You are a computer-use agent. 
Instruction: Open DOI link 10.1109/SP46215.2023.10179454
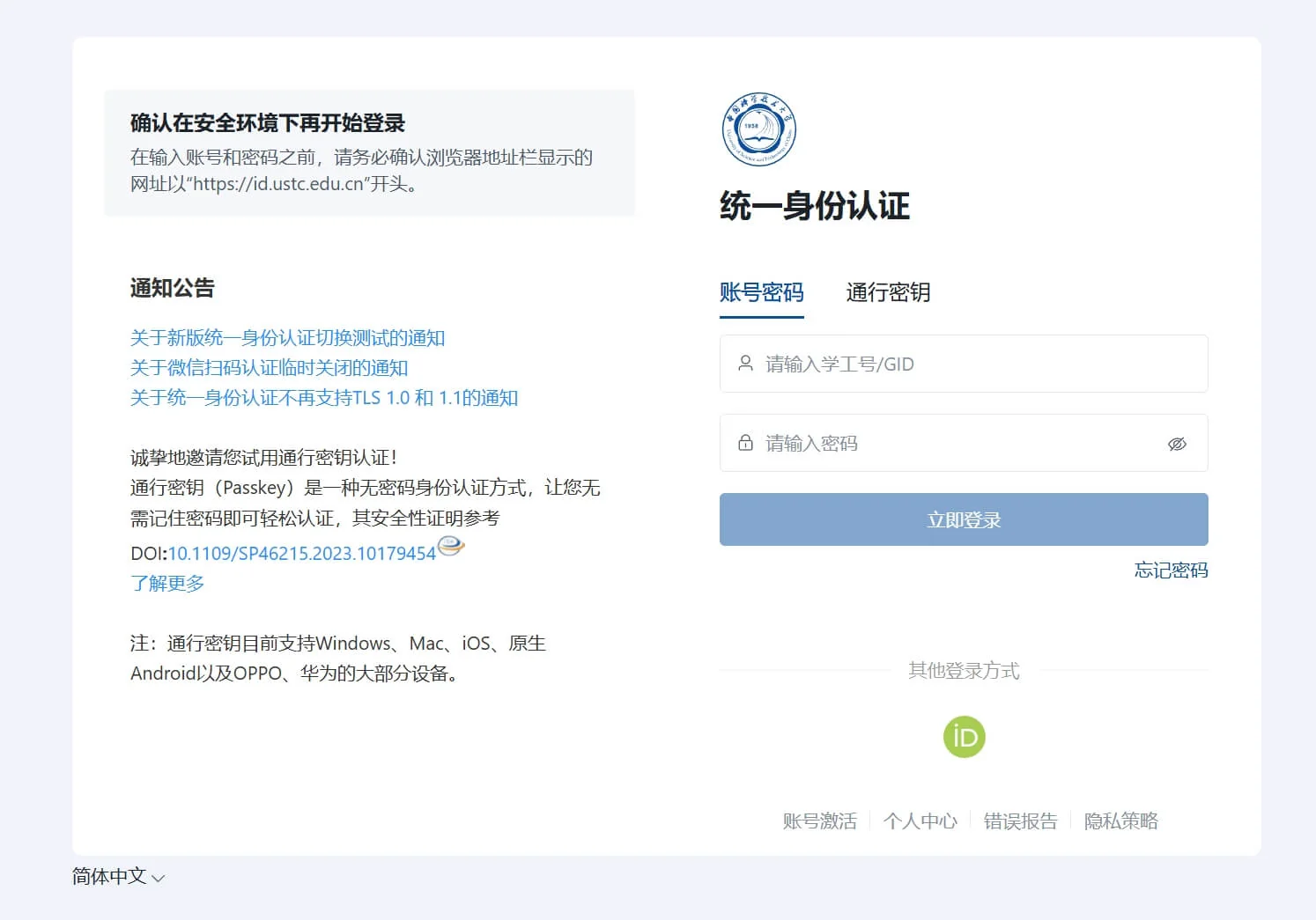[301, 554]
